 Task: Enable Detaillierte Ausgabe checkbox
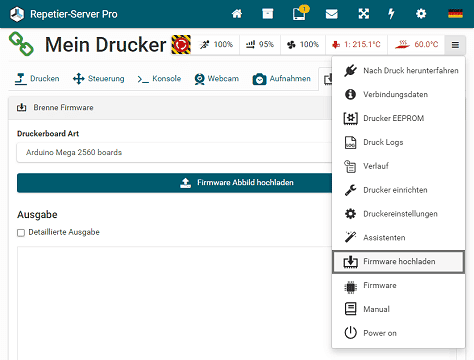21,233
